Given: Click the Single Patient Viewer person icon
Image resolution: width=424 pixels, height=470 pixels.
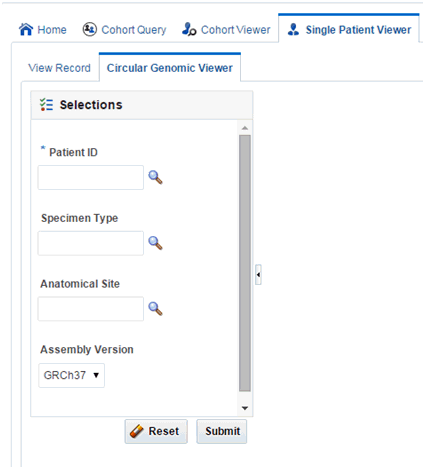Looking at the screenshot, I should (x=293, y=29).
